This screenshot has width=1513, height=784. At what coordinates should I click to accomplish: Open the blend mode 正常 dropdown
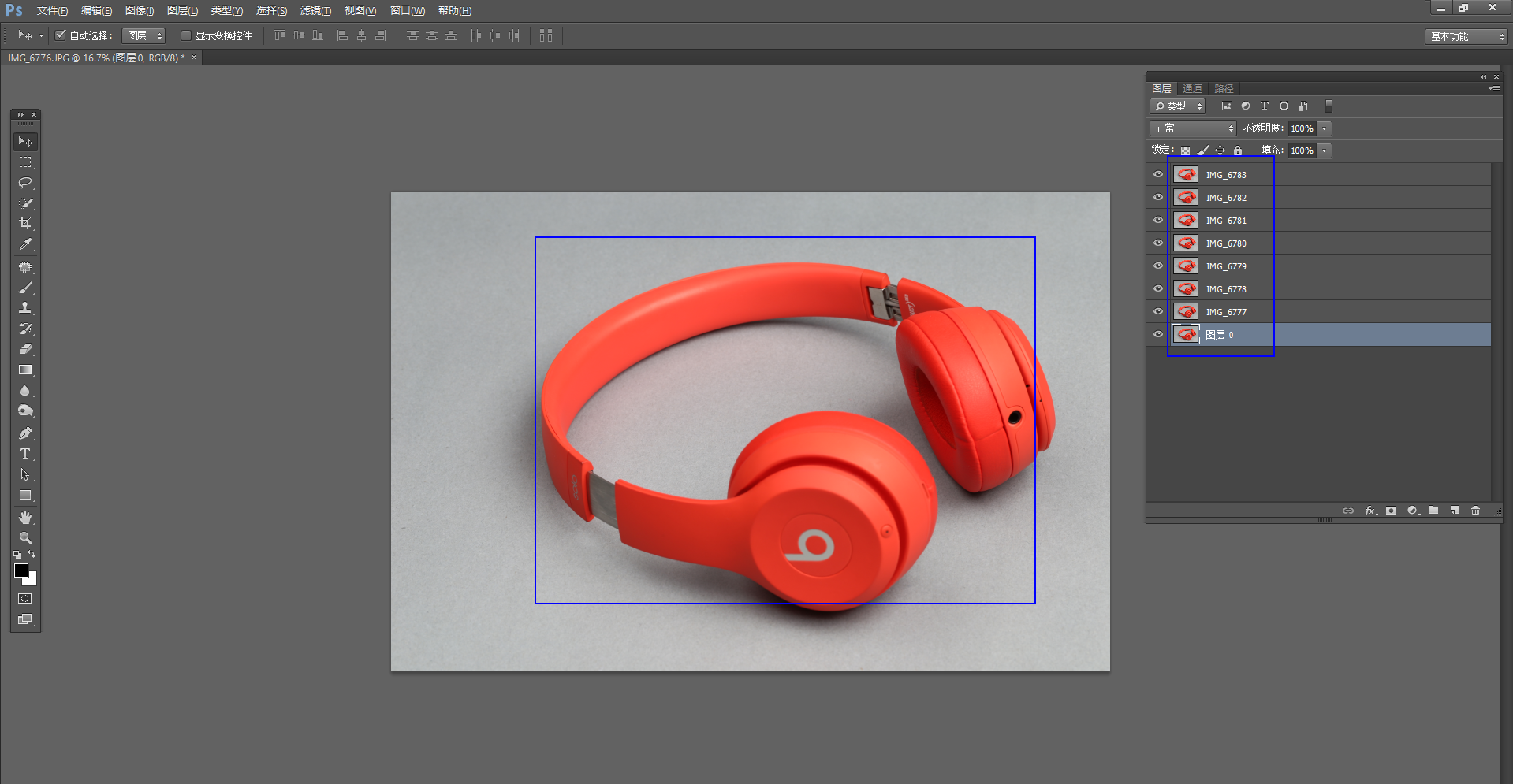[x=1193, y=128]
